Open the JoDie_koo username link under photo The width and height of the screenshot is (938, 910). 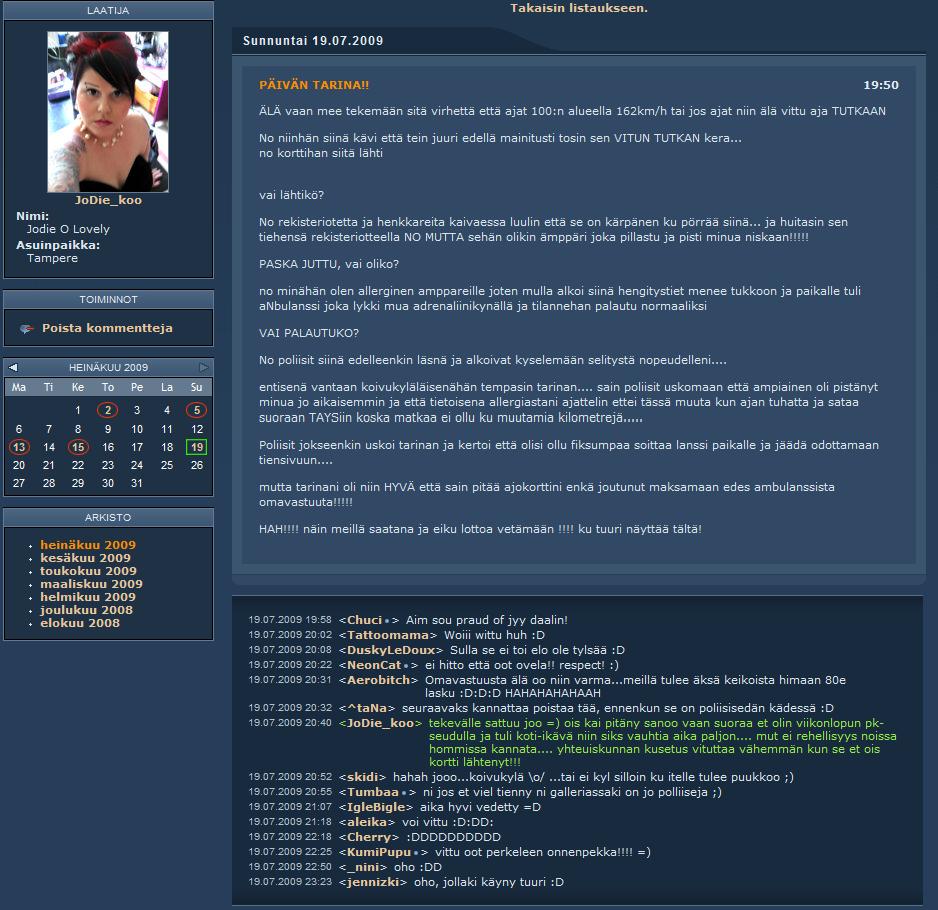108,200
